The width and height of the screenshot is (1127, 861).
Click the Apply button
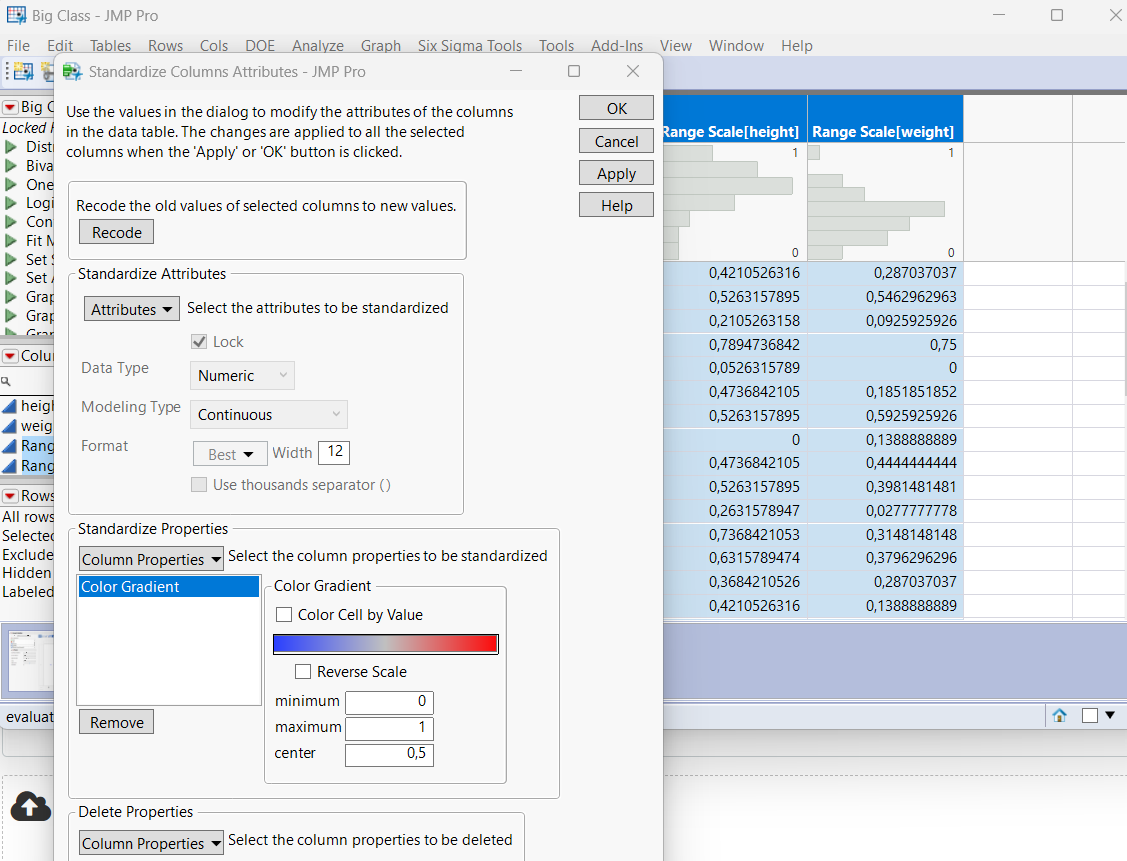(616, 173)
